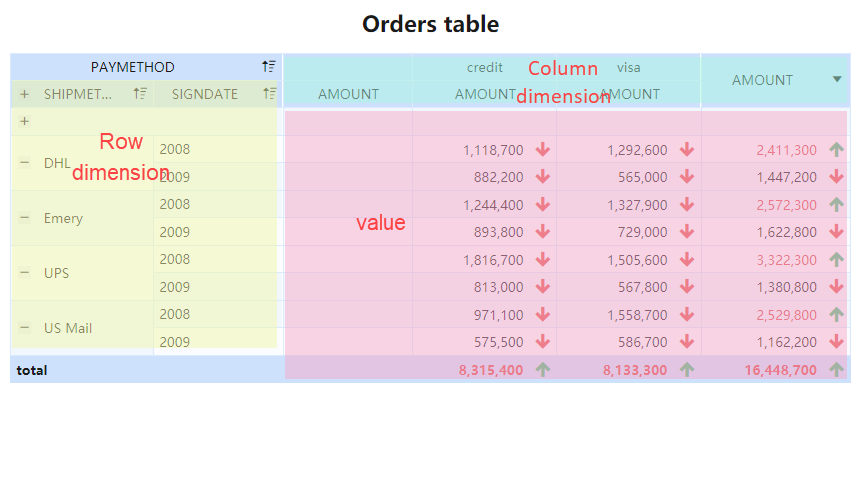Click the SIGNDATE column sort icon
The image size is (861, 492).
268,94
